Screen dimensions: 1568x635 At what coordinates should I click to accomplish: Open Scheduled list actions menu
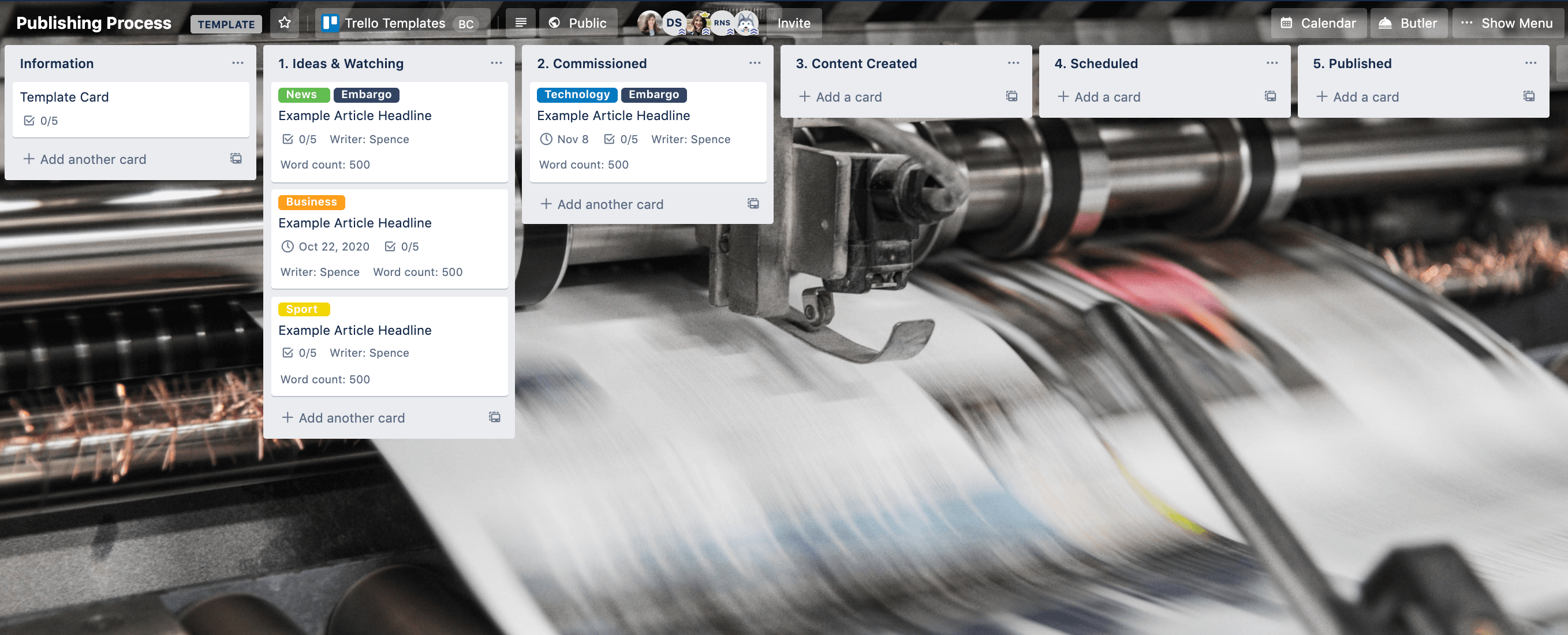[x=1272, y=63]
